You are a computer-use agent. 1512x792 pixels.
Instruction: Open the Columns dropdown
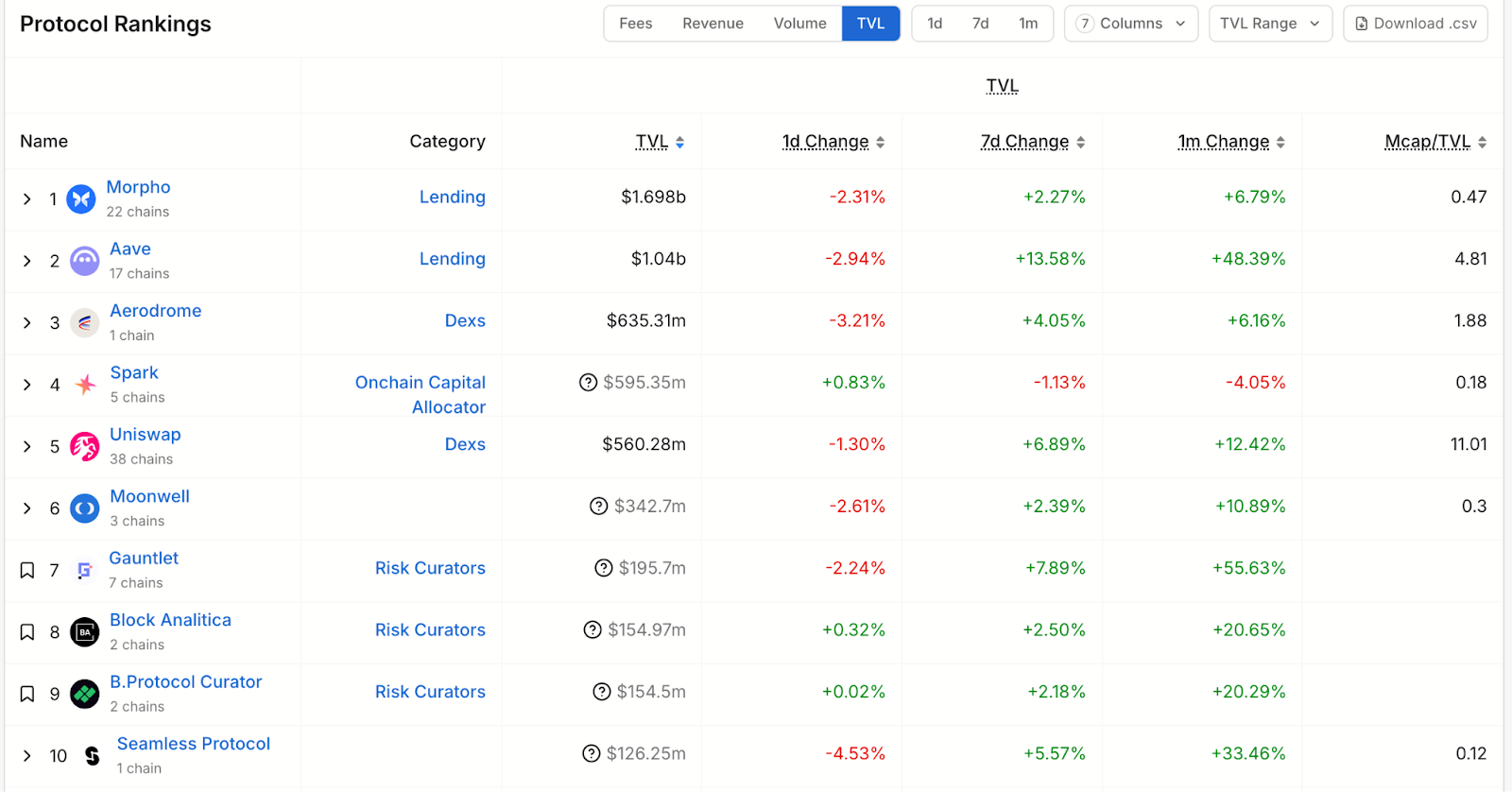click(1130, 24)
